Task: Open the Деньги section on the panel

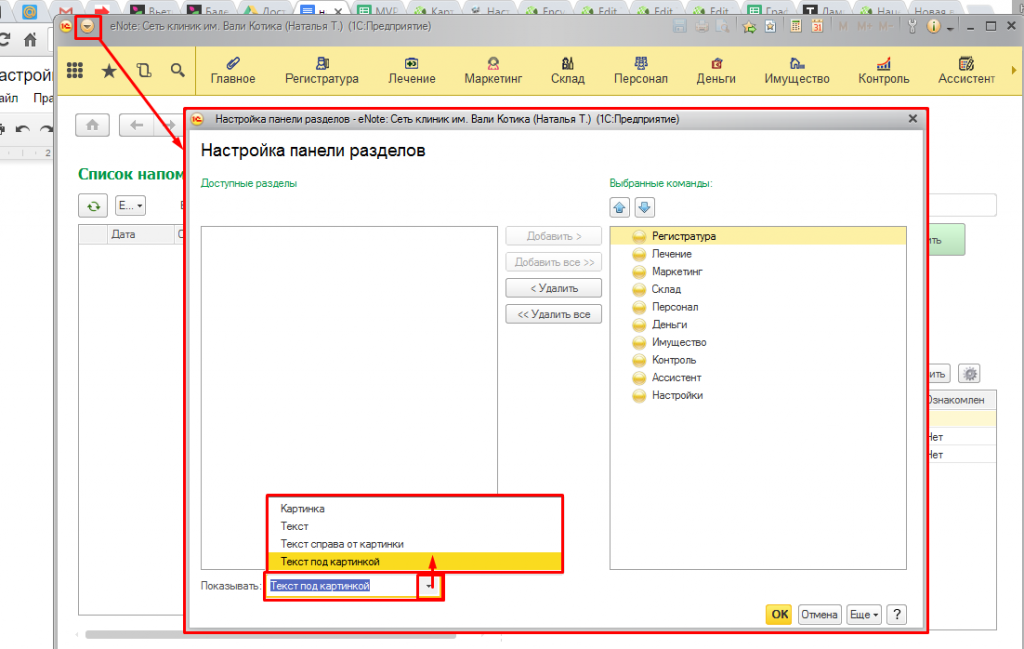Action: pyautogui.click(x=716, y=71)
